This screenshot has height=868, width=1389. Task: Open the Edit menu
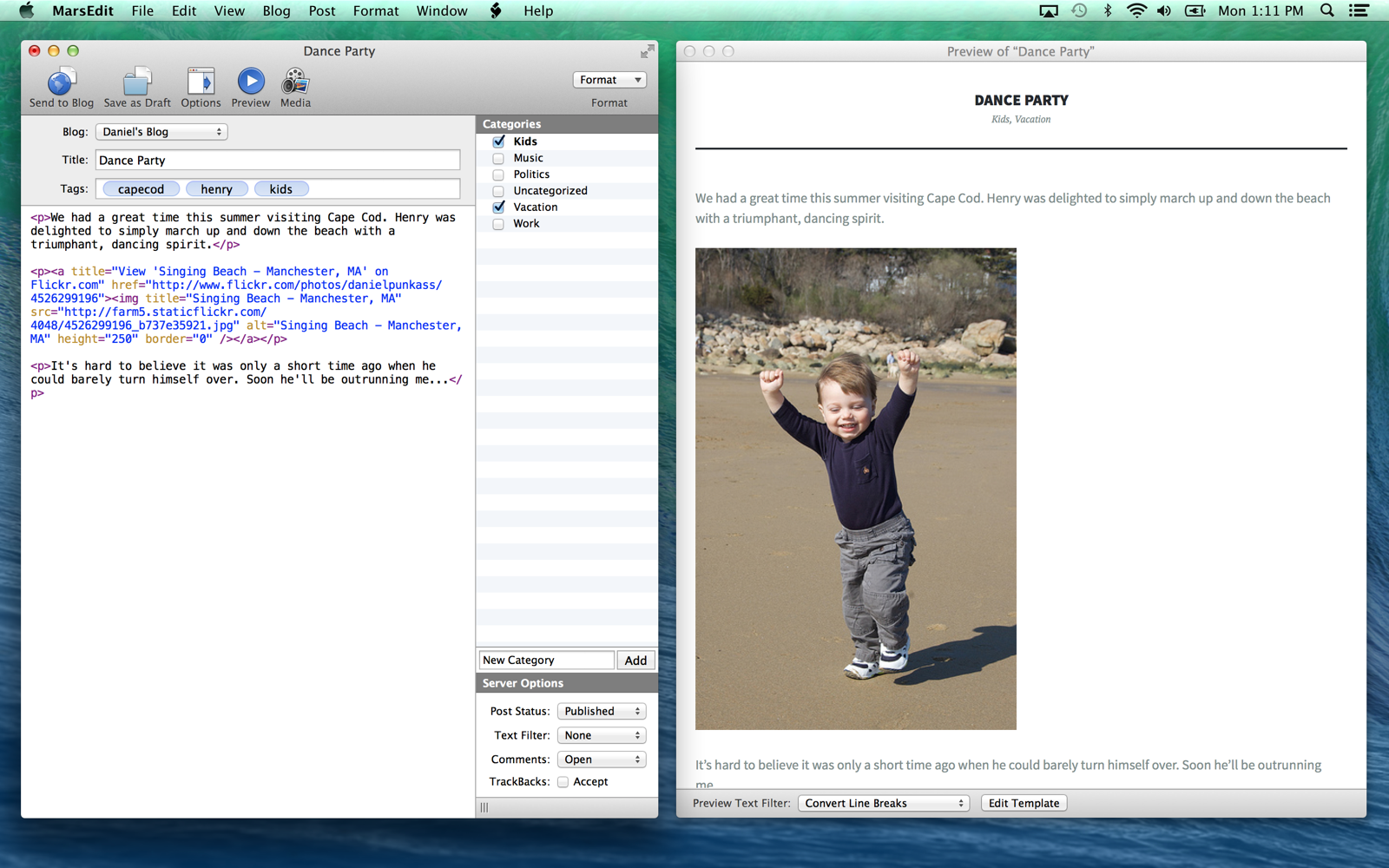[x=184, y=10]
